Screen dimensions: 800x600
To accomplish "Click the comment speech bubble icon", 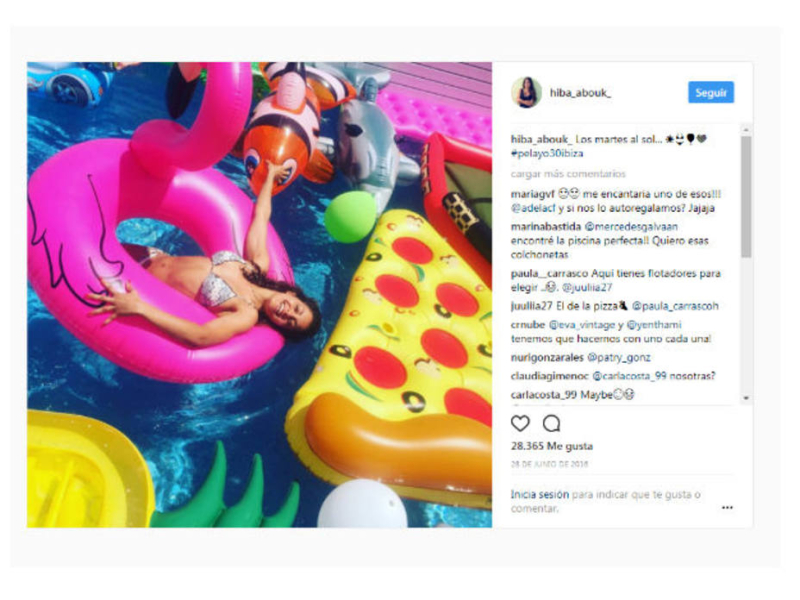I will [552, 423].
